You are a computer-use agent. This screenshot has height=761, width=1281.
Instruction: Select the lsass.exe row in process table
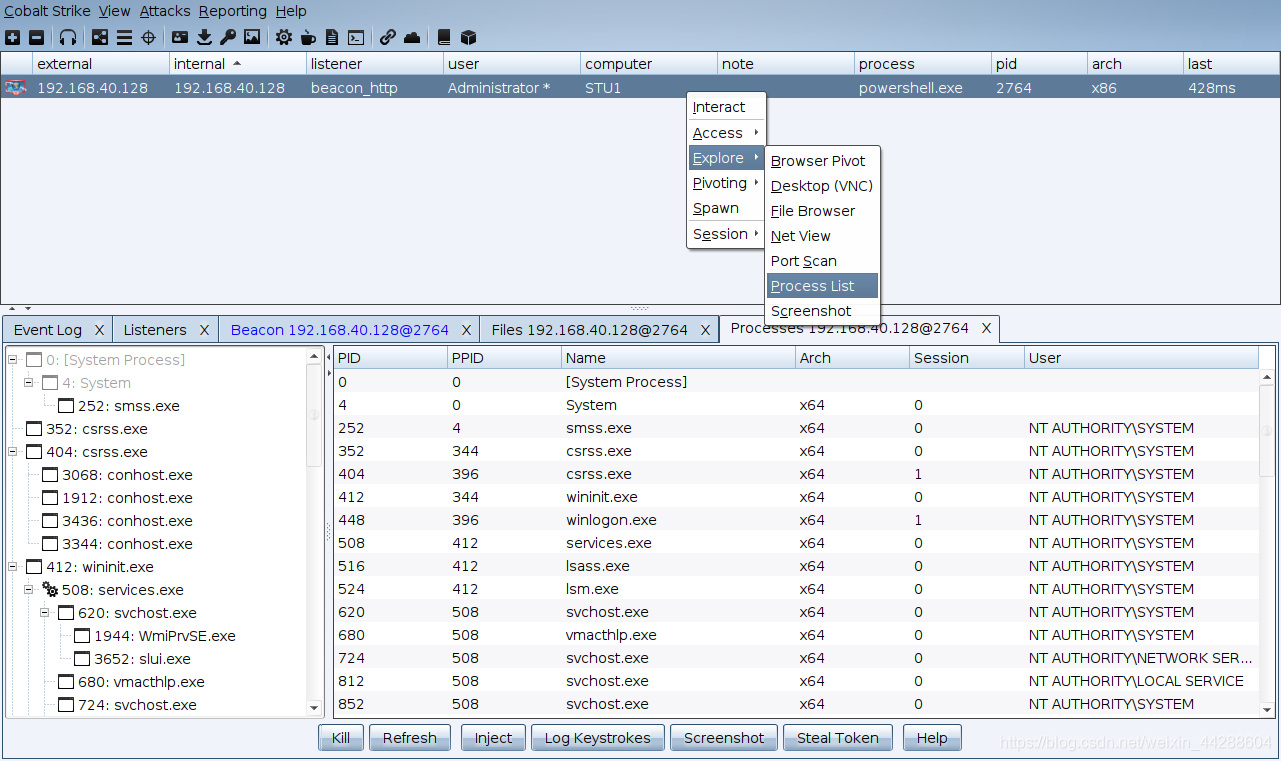(x=797, y=566)
